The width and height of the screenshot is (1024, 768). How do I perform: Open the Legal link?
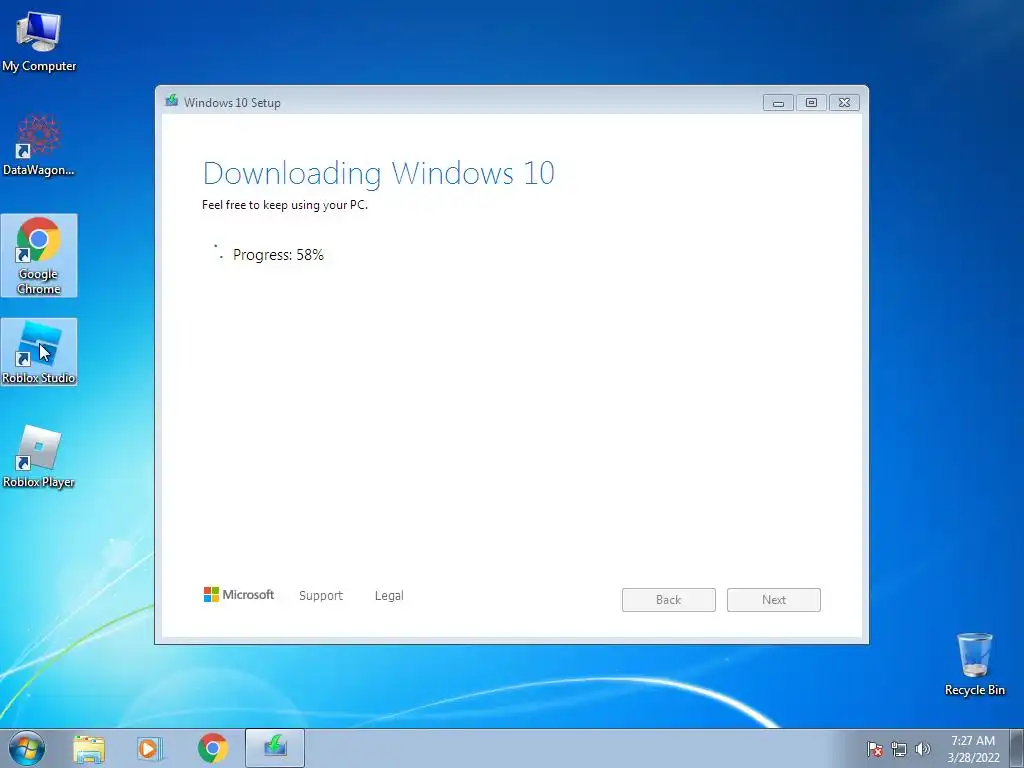point(389,596)
